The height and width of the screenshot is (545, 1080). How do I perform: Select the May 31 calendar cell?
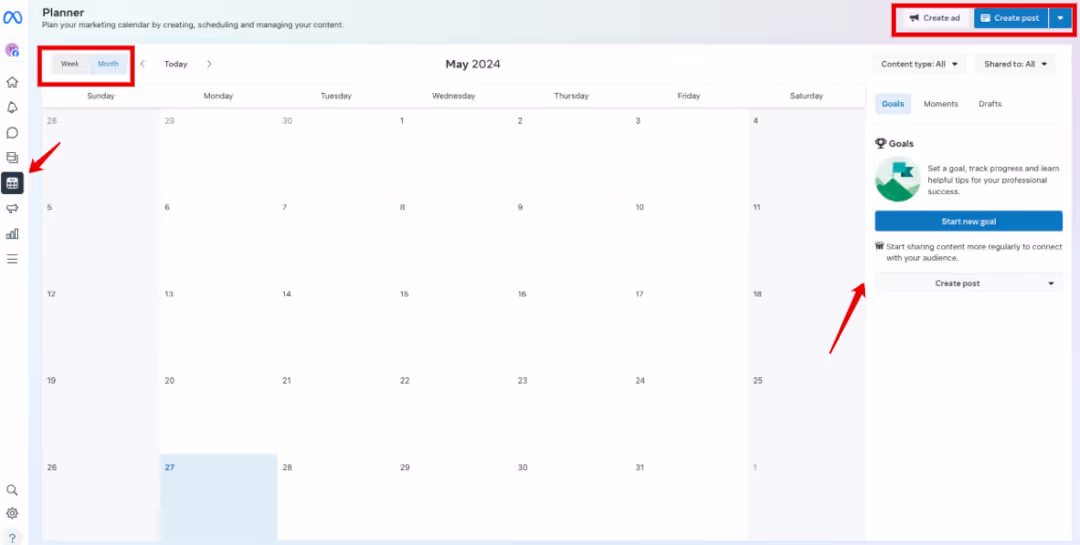coord(689,497)
